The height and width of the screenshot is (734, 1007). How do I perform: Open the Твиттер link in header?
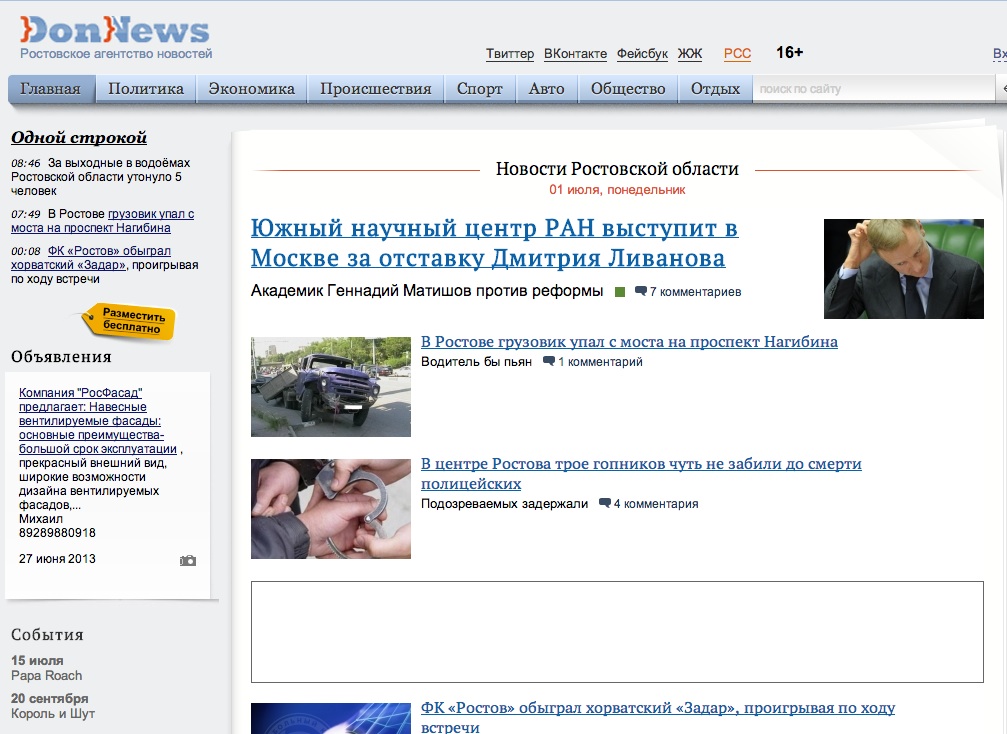tap(510, 54)
